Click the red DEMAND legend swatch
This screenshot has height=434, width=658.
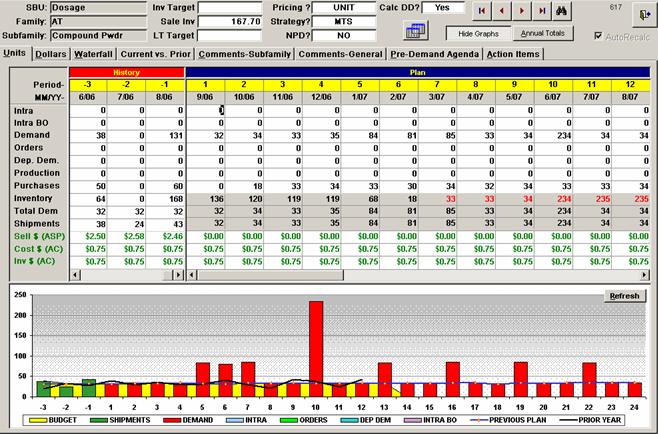[x=172, y=420]
